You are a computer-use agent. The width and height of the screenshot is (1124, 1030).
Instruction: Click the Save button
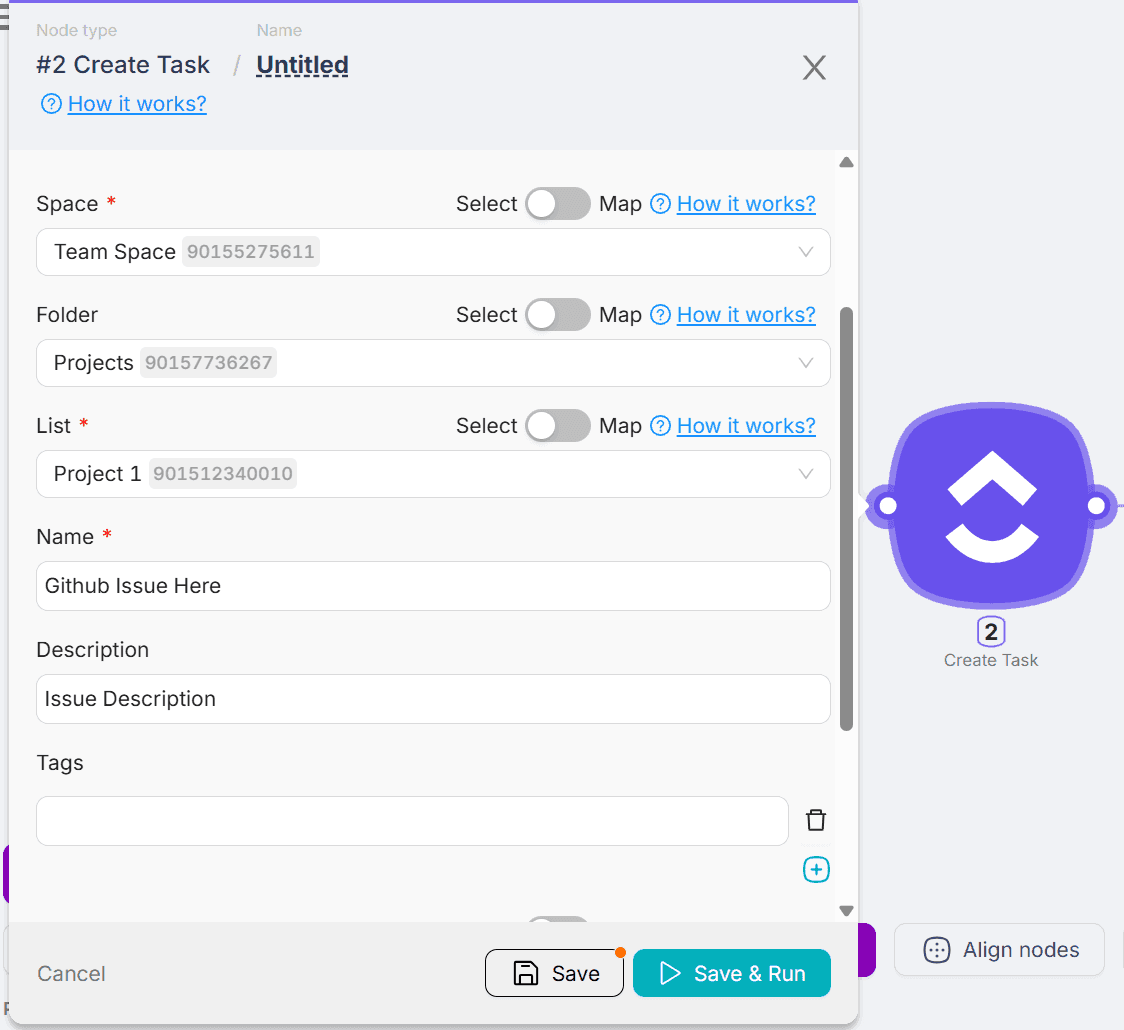click(555, 973)
